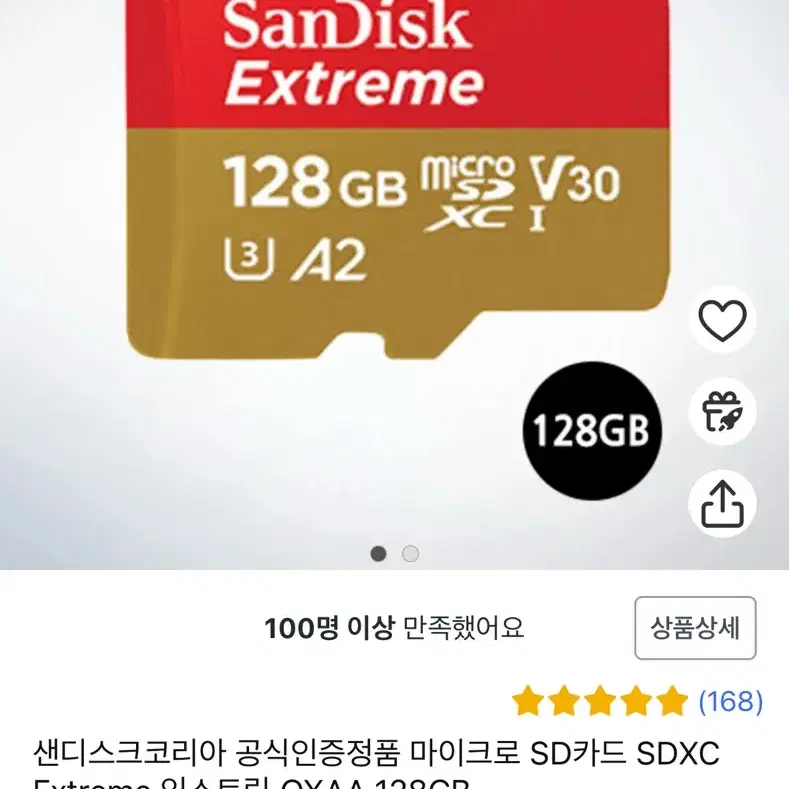Click the microSD XC logo on card
The width and height of the screenshot is (789, 789).
pyautogui.click(x=468, y=194)
